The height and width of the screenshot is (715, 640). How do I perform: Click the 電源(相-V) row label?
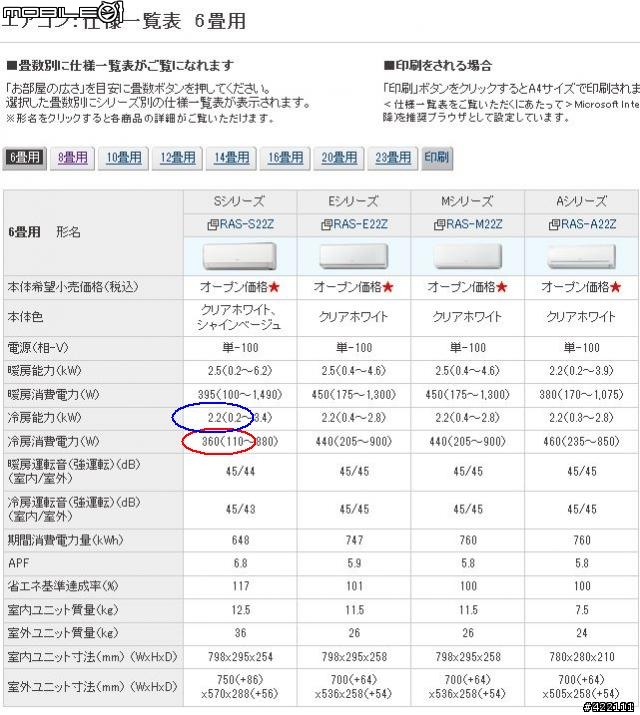click(x=38, y=348)
